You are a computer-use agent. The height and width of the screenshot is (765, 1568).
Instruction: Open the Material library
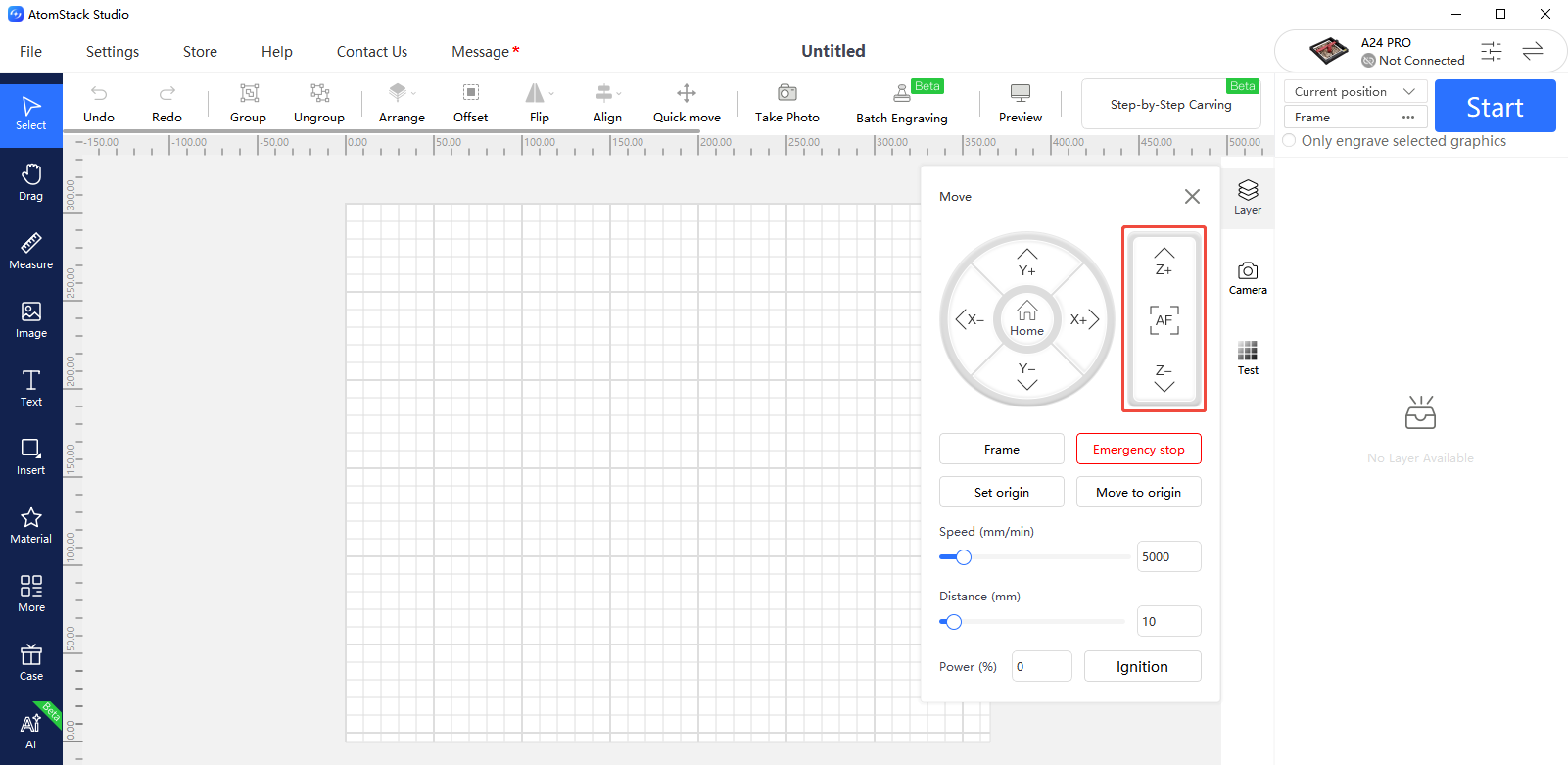[31, 525]
